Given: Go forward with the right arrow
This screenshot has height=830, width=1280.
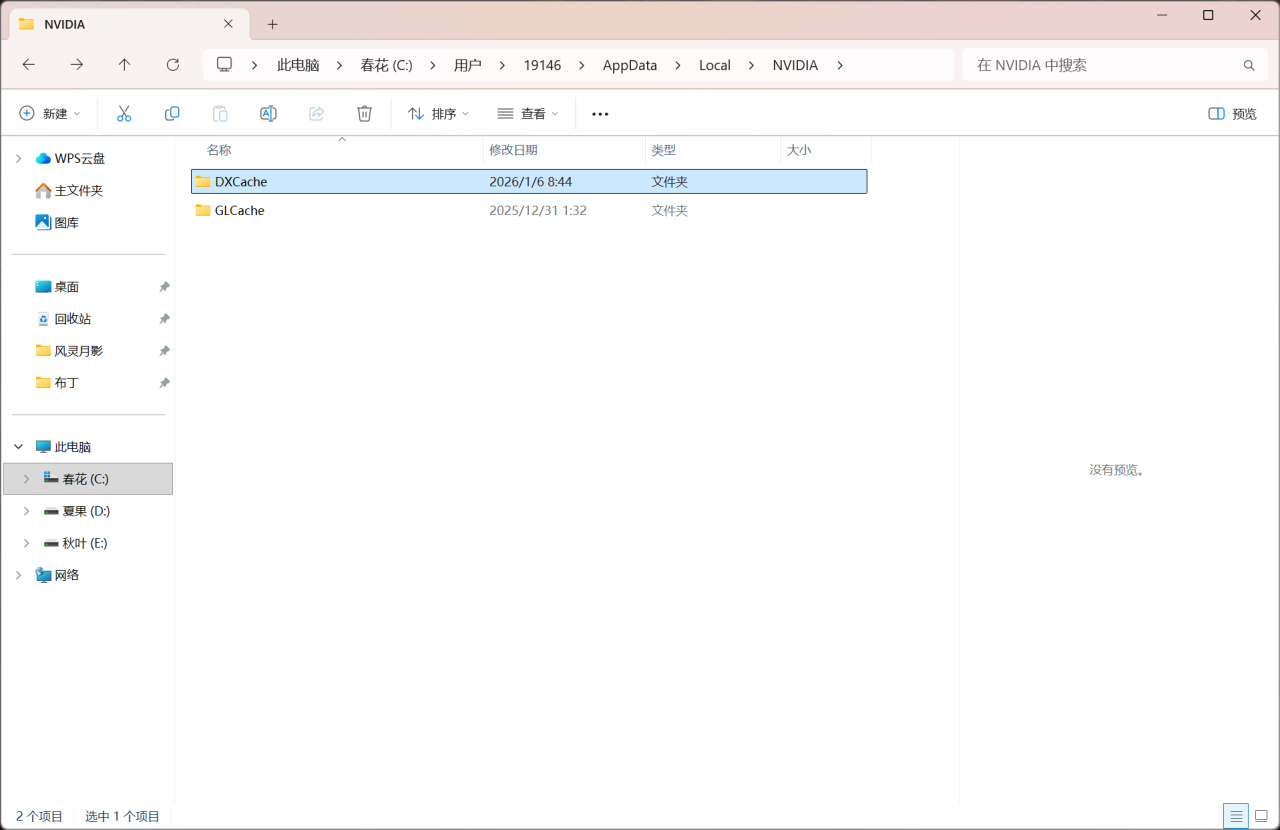Looking at the screenshot, I should [x=77, y=65].
